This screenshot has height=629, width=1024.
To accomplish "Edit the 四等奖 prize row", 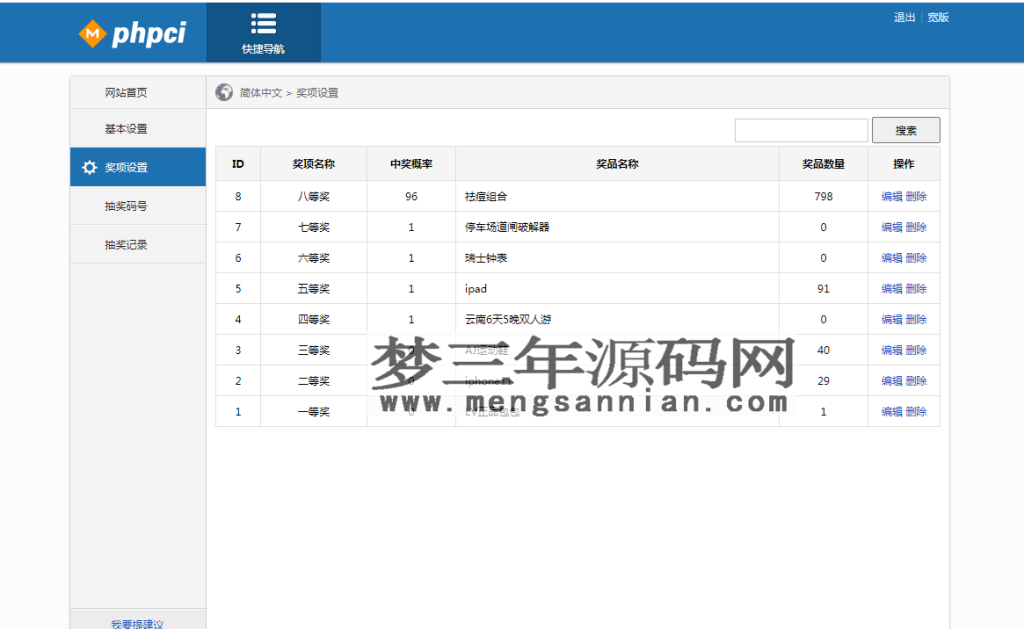I will (x=893, y=319).
